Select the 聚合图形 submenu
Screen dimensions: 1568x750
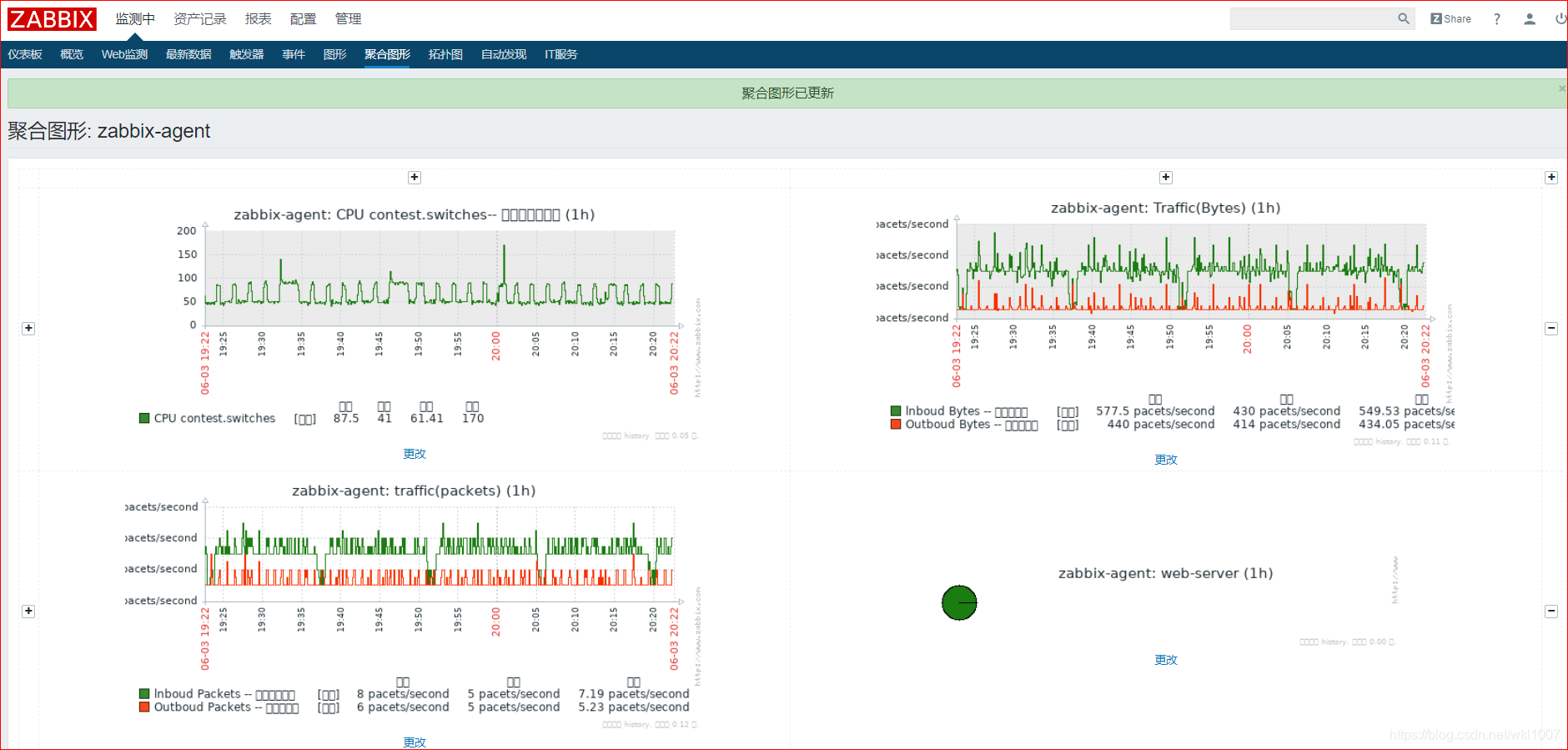point(387,54)
